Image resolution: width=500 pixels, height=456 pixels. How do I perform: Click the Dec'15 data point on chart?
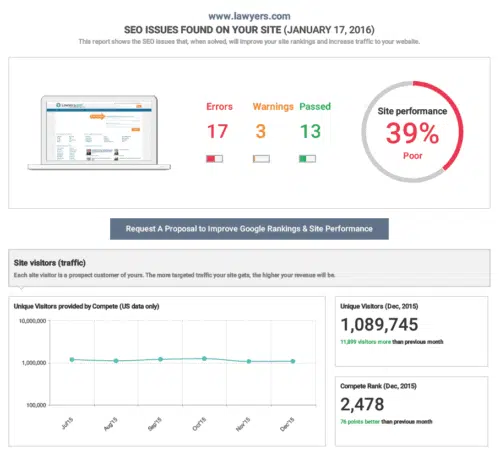[293, 361]
